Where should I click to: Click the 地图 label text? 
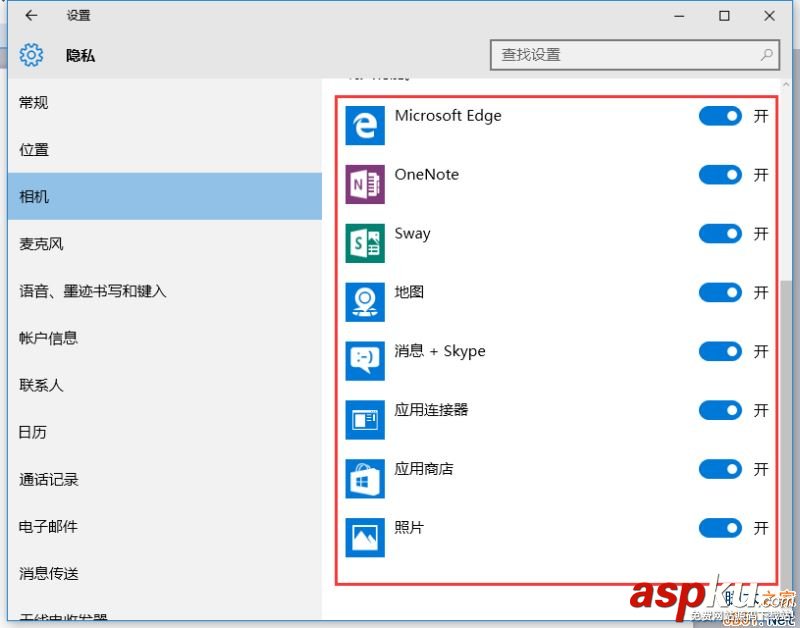pyautogui.click(x=409, y=292)
